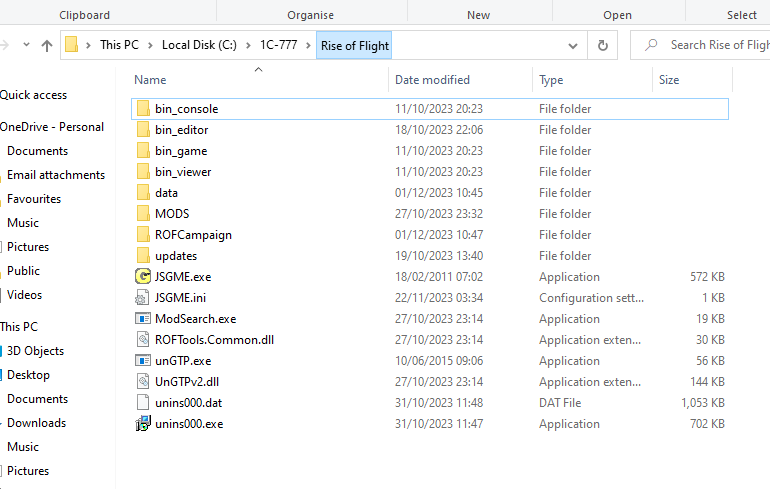
Task: Go up one folder level with the up arrow
Action: [x=47, y=46]
